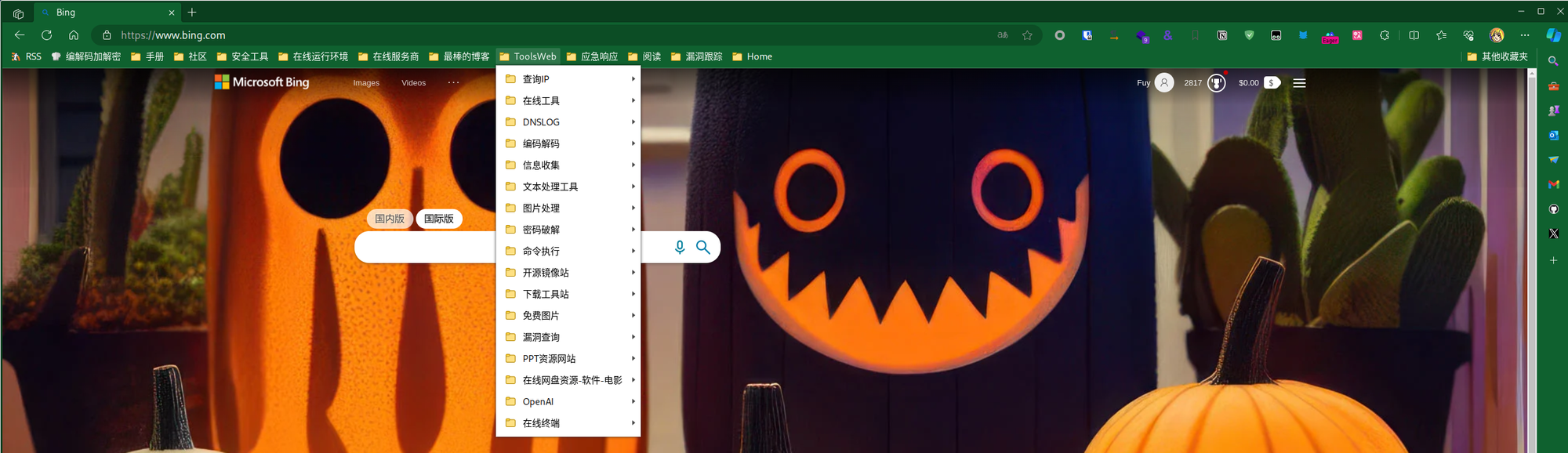Screen dimensions: 1568x453
Task: Switch to 国际版 search mode
Action: coord(439,219)
